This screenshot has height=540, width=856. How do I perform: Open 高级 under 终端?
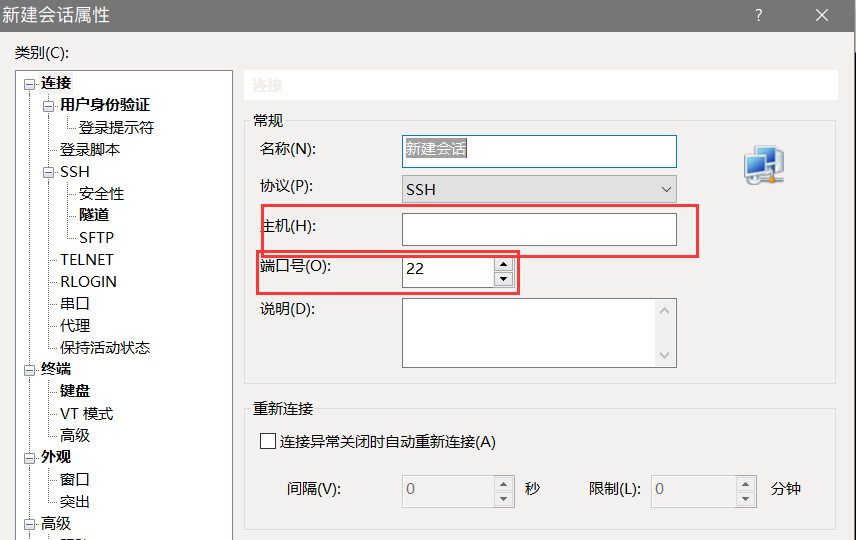click(x=75, y=435)
